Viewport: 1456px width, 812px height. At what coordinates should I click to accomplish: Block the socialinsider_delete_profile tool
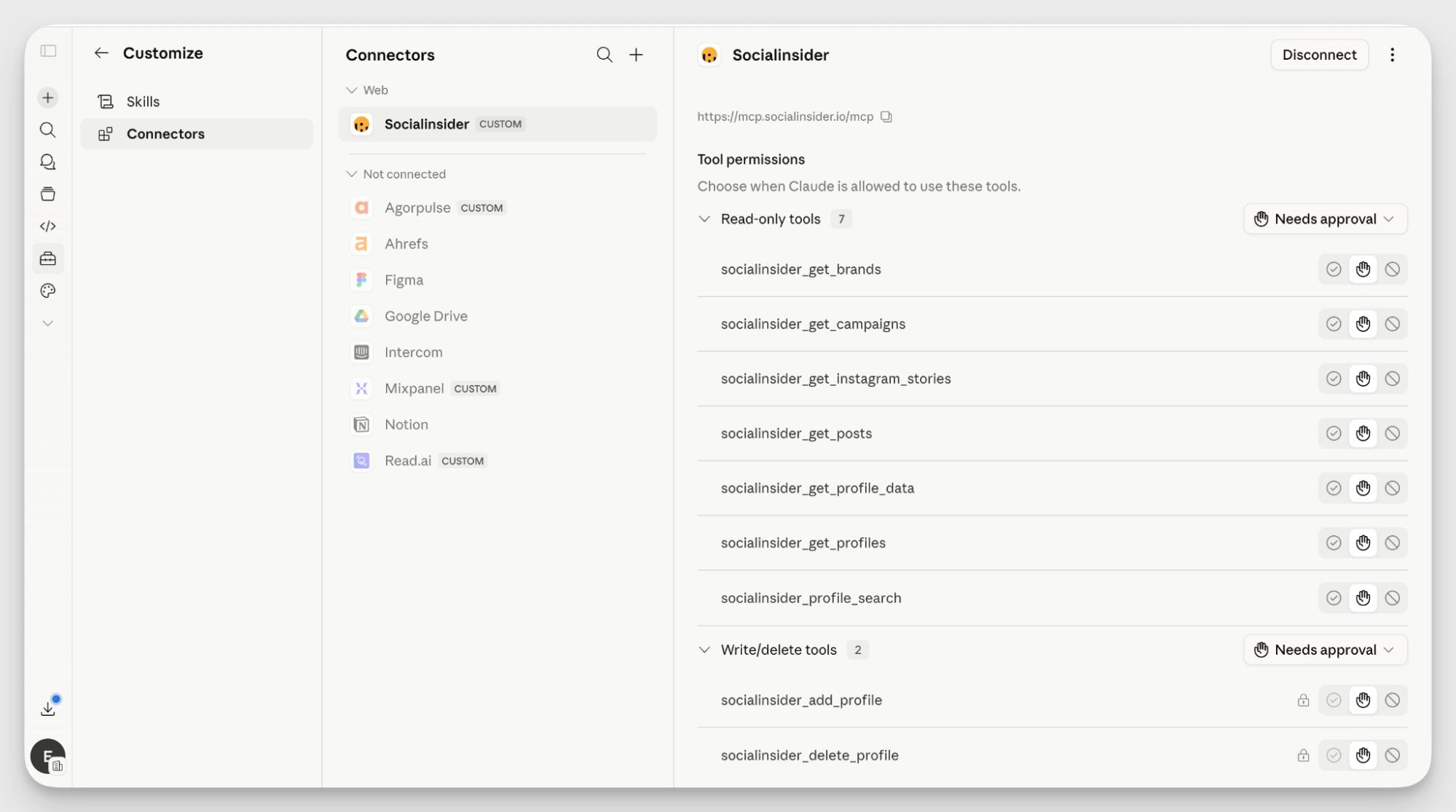point(1392,755)
